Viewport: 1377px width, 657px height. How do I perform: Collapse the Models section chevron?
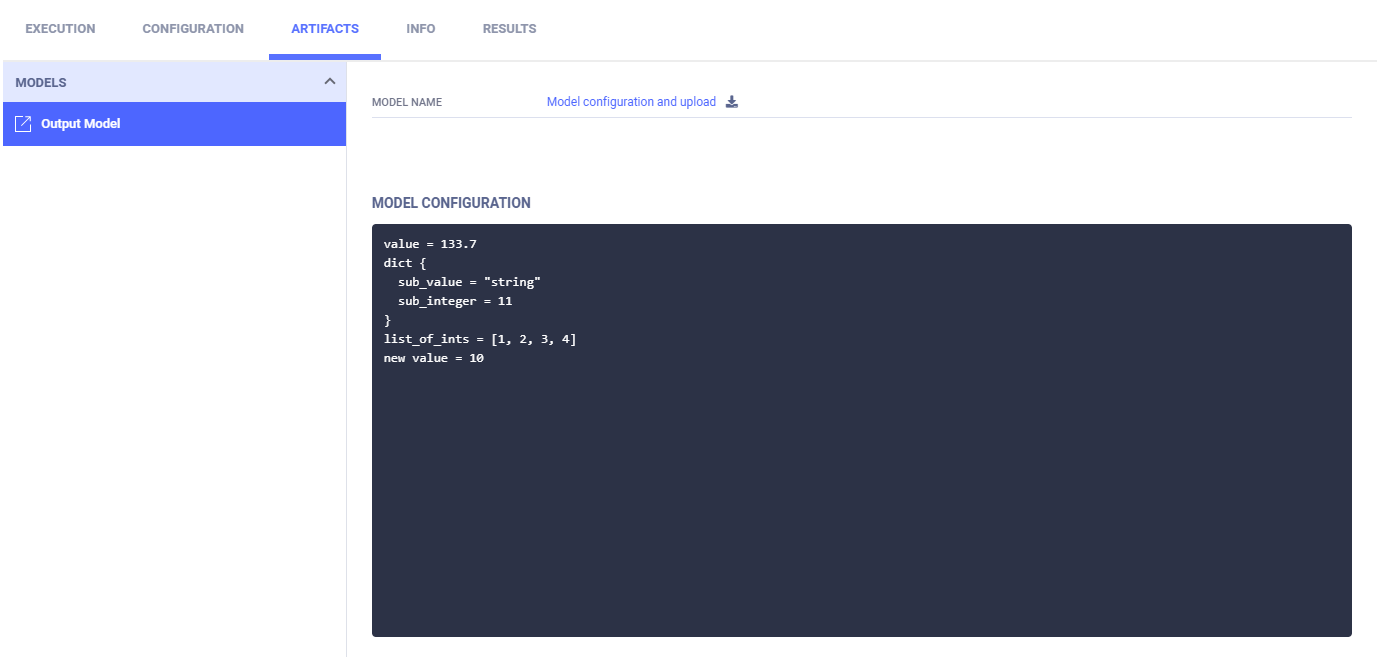tap(330, 81)
